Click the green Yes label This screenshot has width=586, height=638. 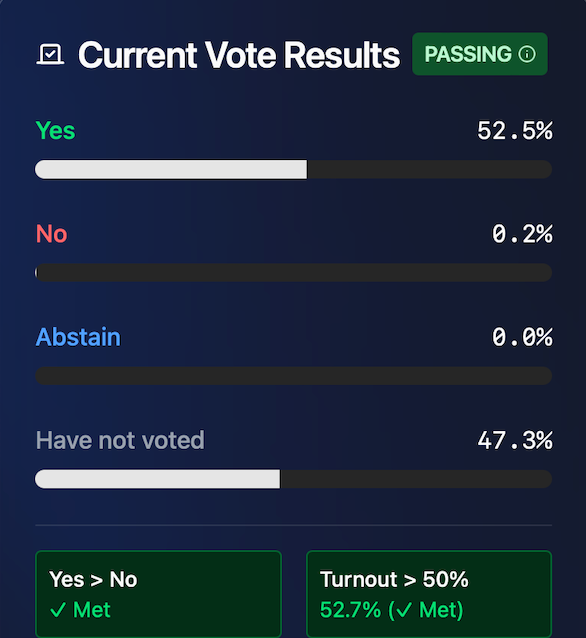(x=55, y=131)
